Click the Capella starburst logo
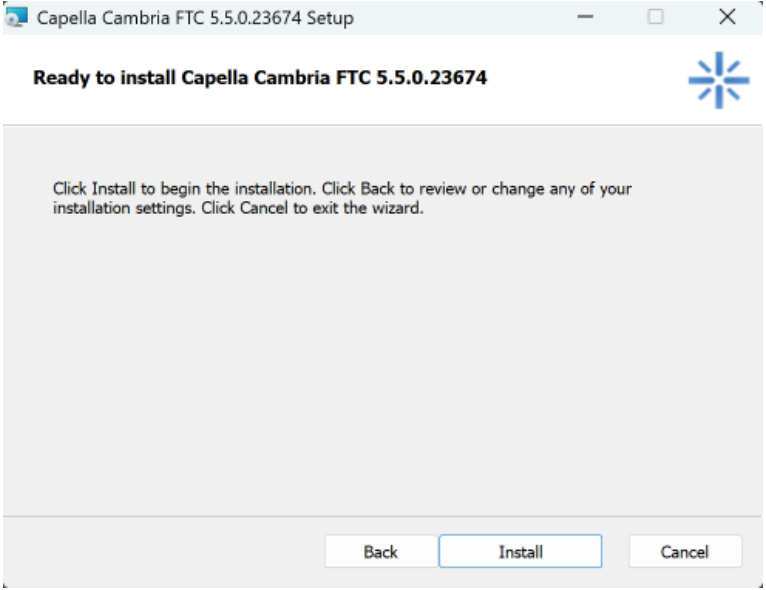 click(x=719, y=79)
